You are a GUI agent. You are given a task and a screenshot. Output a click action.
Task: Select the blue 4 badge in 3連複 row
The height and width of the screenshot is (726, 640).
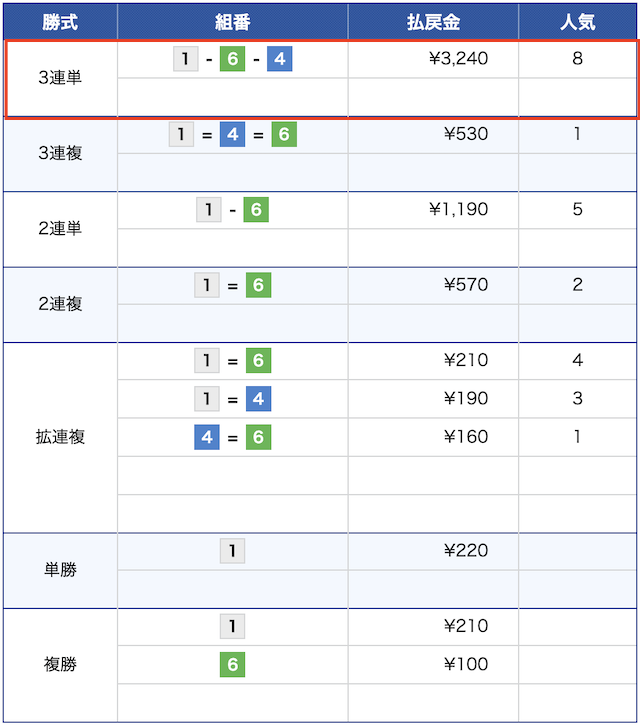(232, 135)
